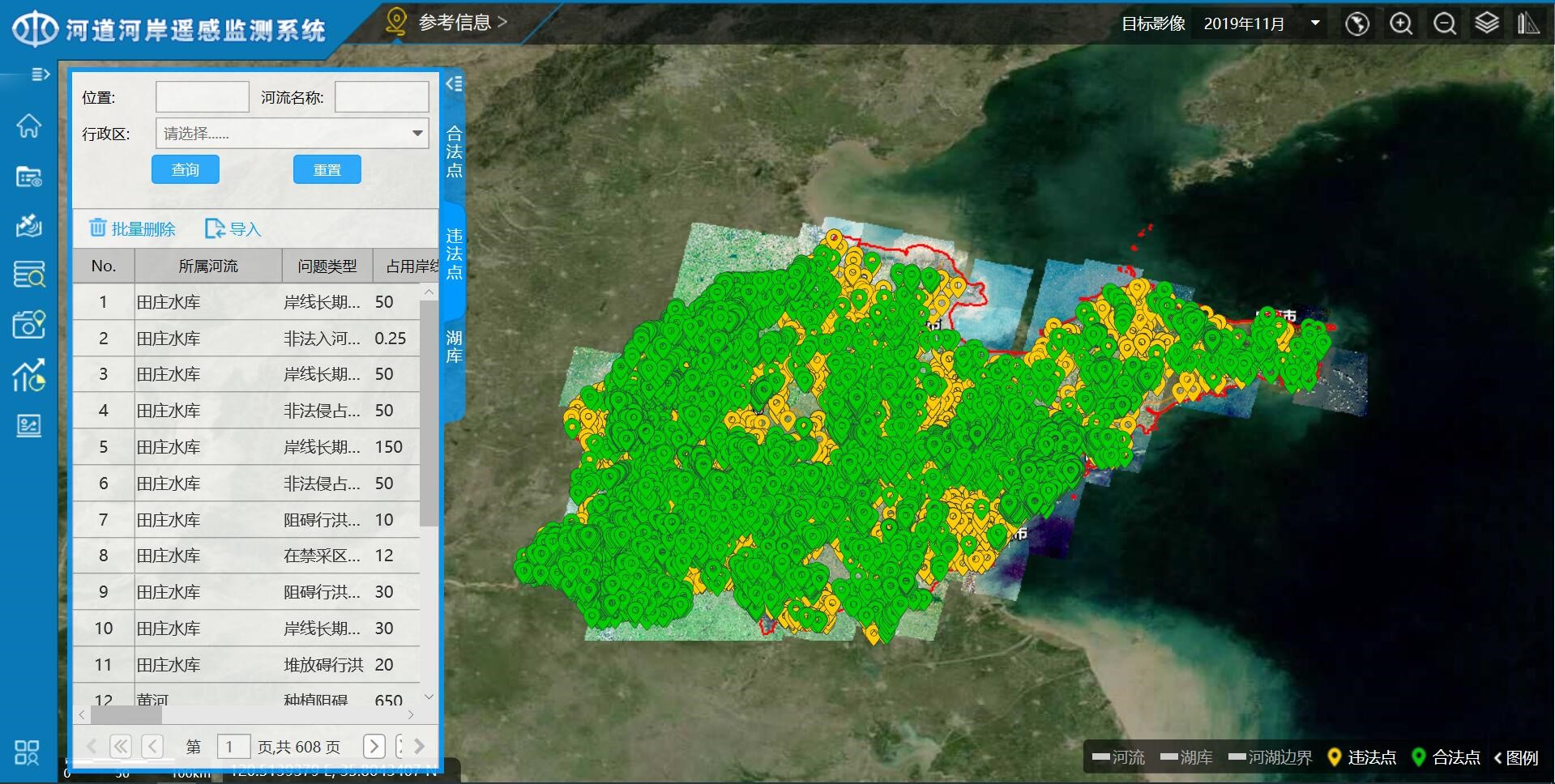The height and width of the screenshot is (784, 1555).
Task: Click the home icon in left sidebar
Action: click(28, 126)
